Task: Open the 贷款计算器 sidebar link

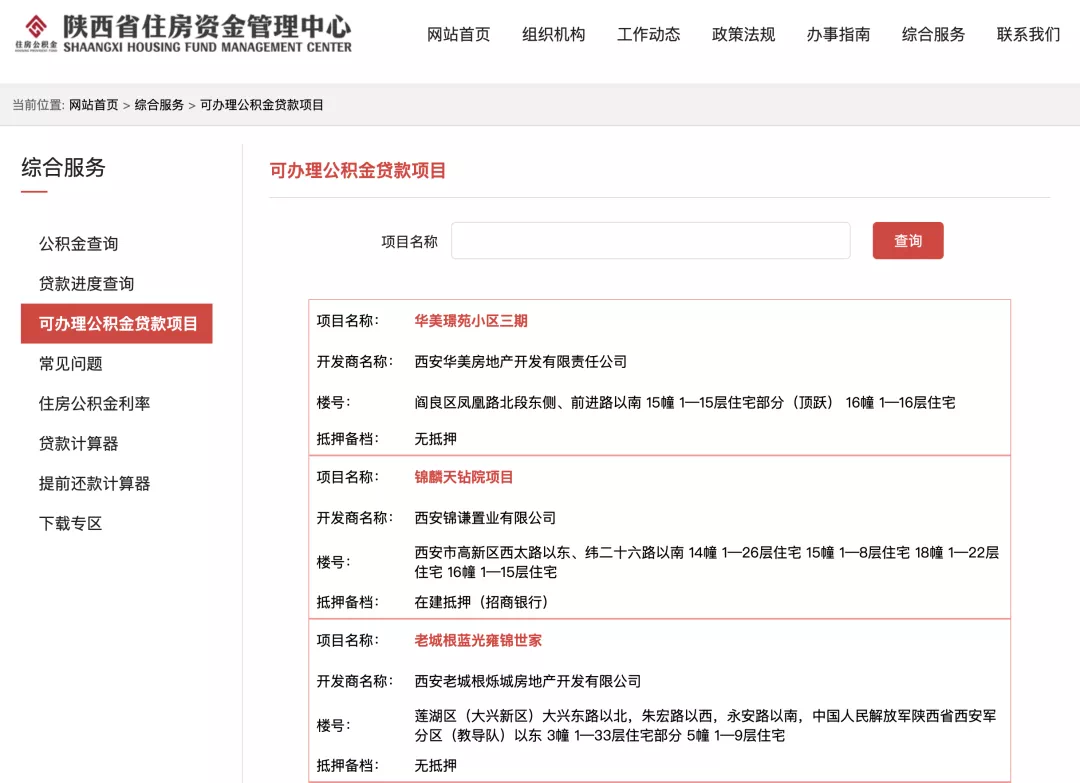Action: point(78,444)
